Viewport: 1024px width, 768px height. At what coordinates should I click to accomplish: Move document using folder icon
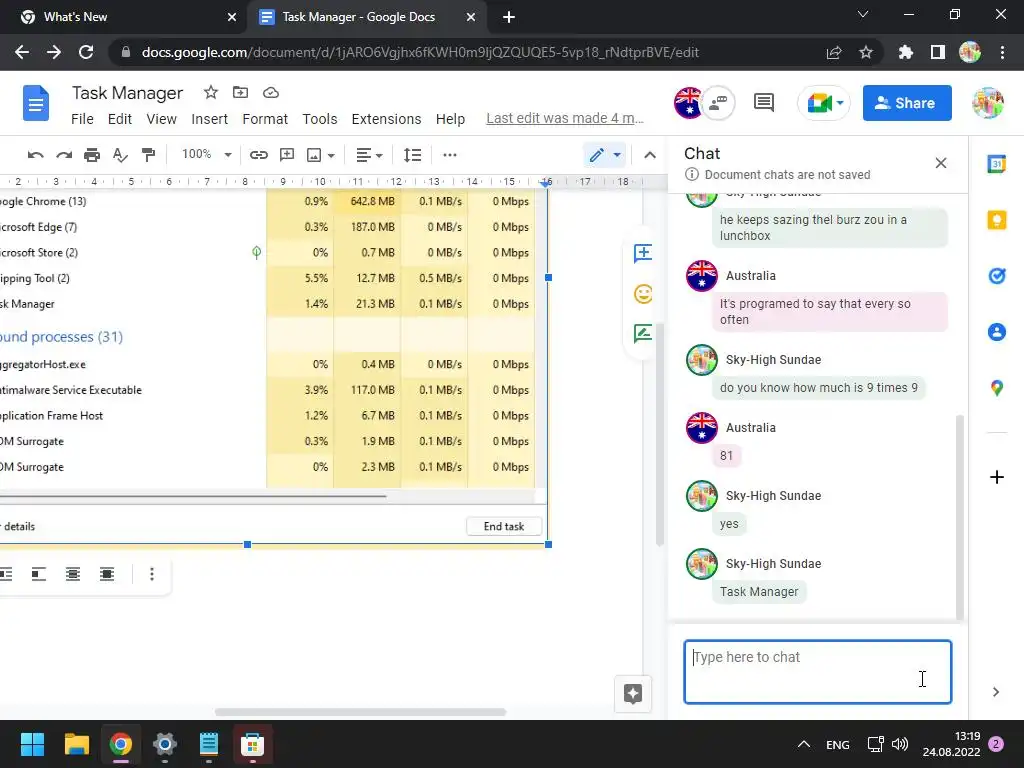pyautogui.click(x=240, y=93)
